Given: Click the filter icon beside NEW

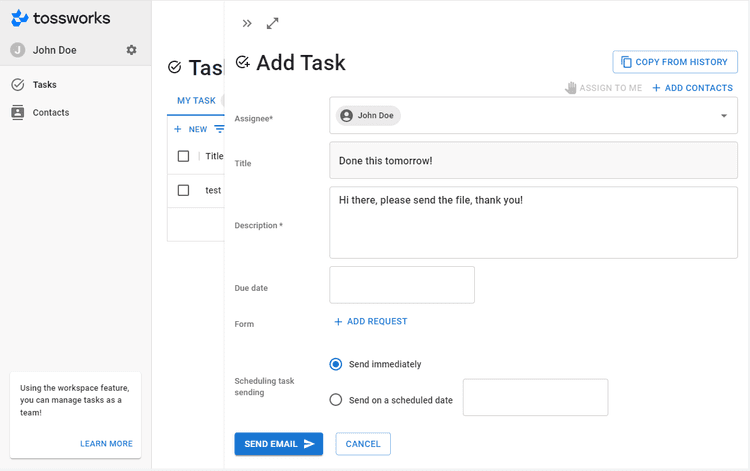Looking at the screenshot, I should pos(218,129).
